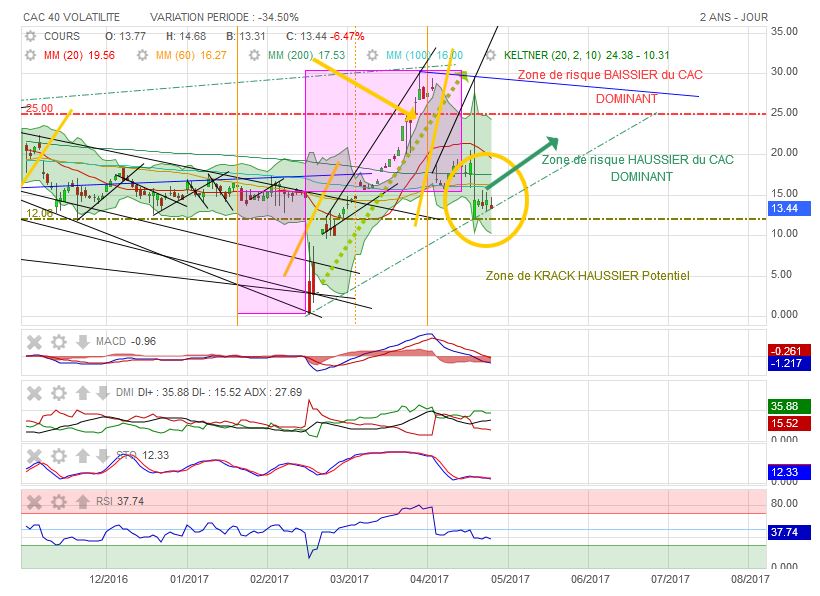Open RSI indicator settings gear
The width and height of the screenshot is (820, 596).
pos(59,502)
